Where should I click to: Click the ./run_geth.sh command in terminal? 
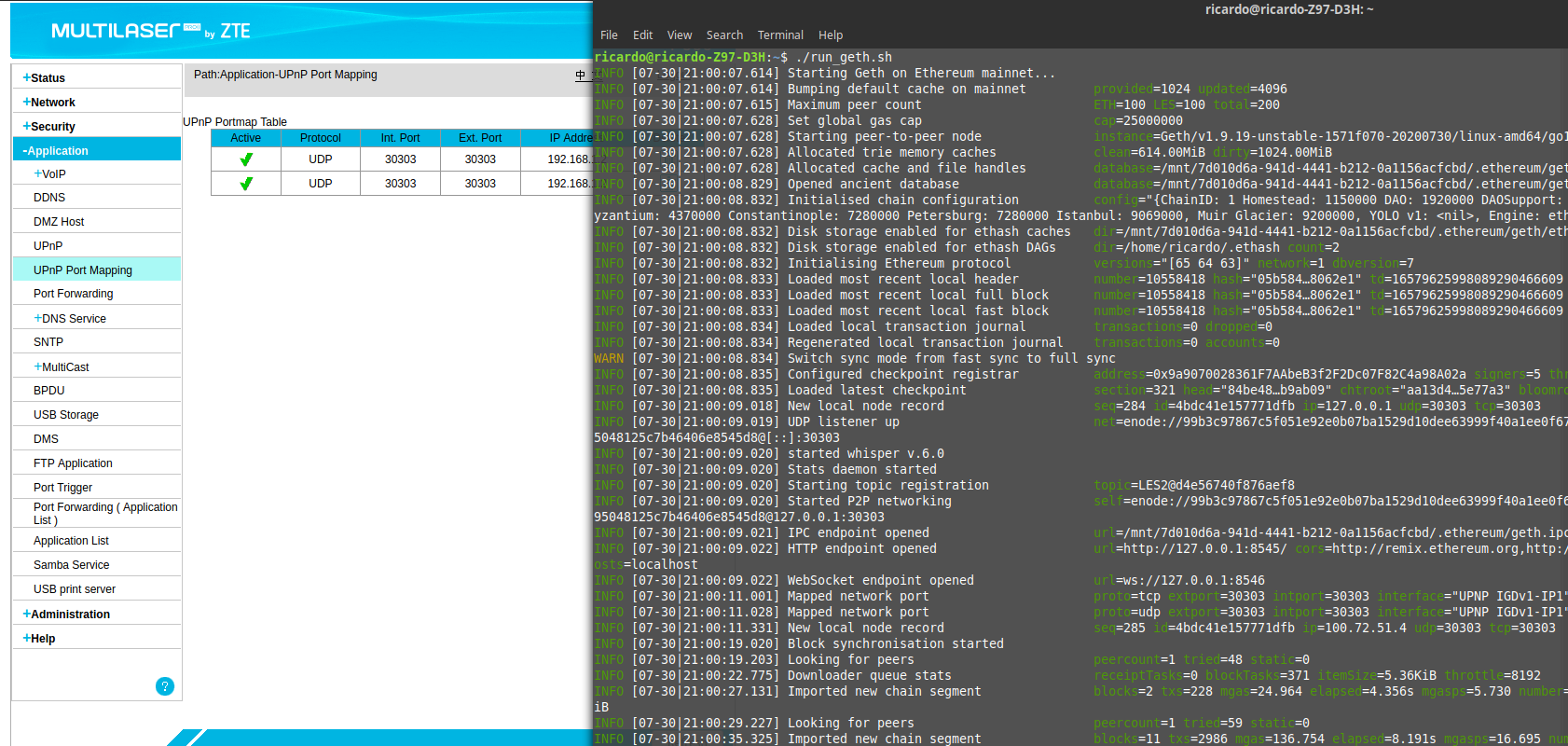[844, 57]
